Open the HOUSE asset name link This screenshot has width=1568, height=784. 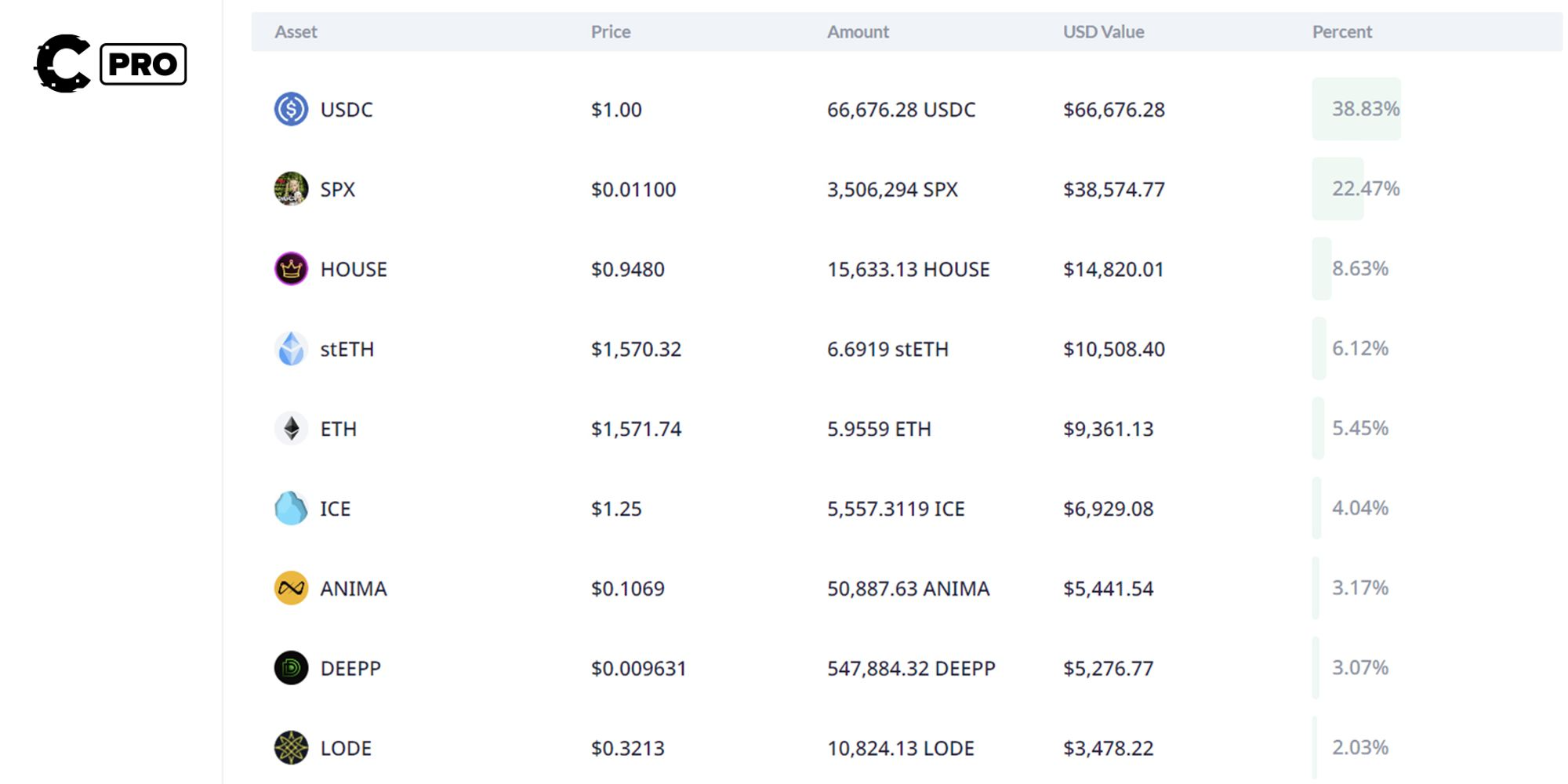click(x=354, y=270)
